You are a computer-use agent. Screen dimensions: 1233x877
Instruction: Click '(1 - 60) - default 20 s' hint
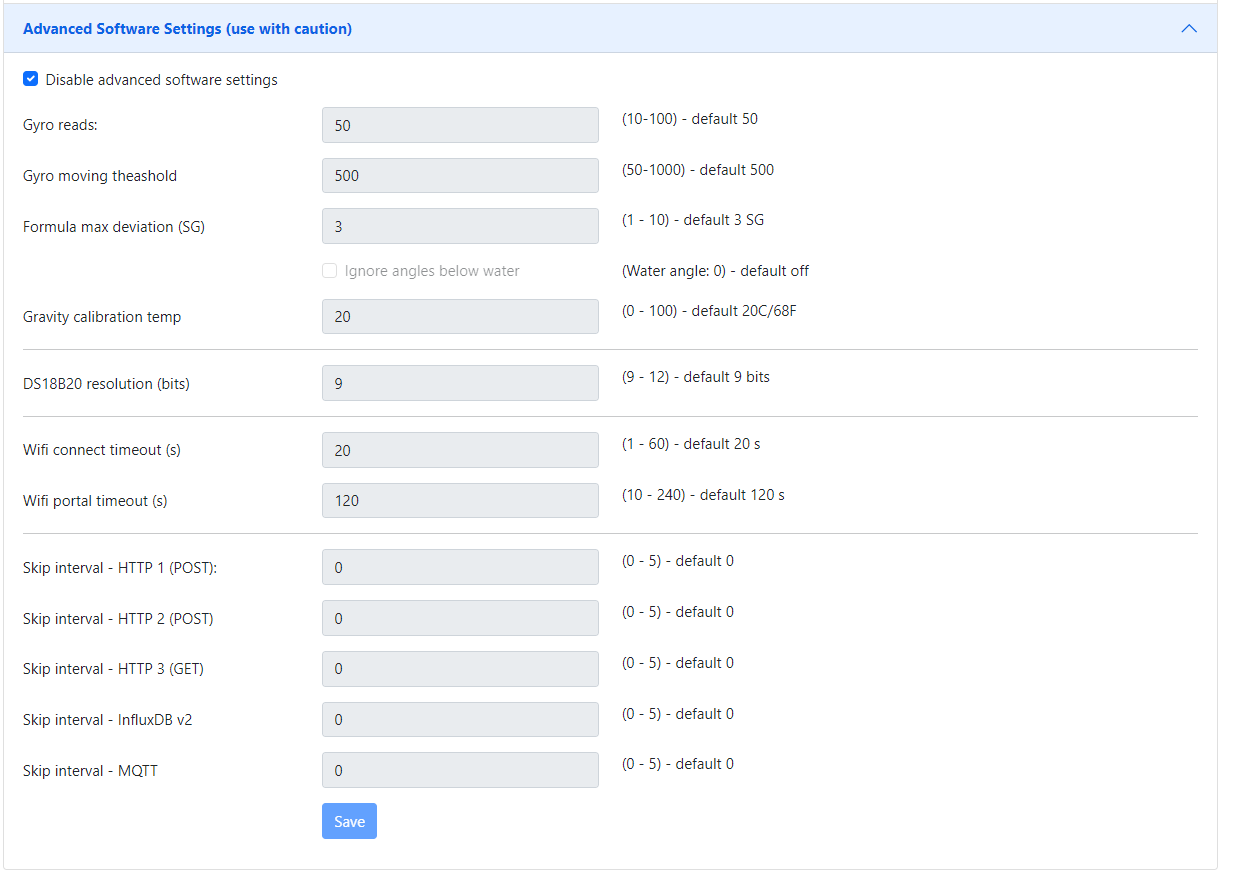pos(691,444)
